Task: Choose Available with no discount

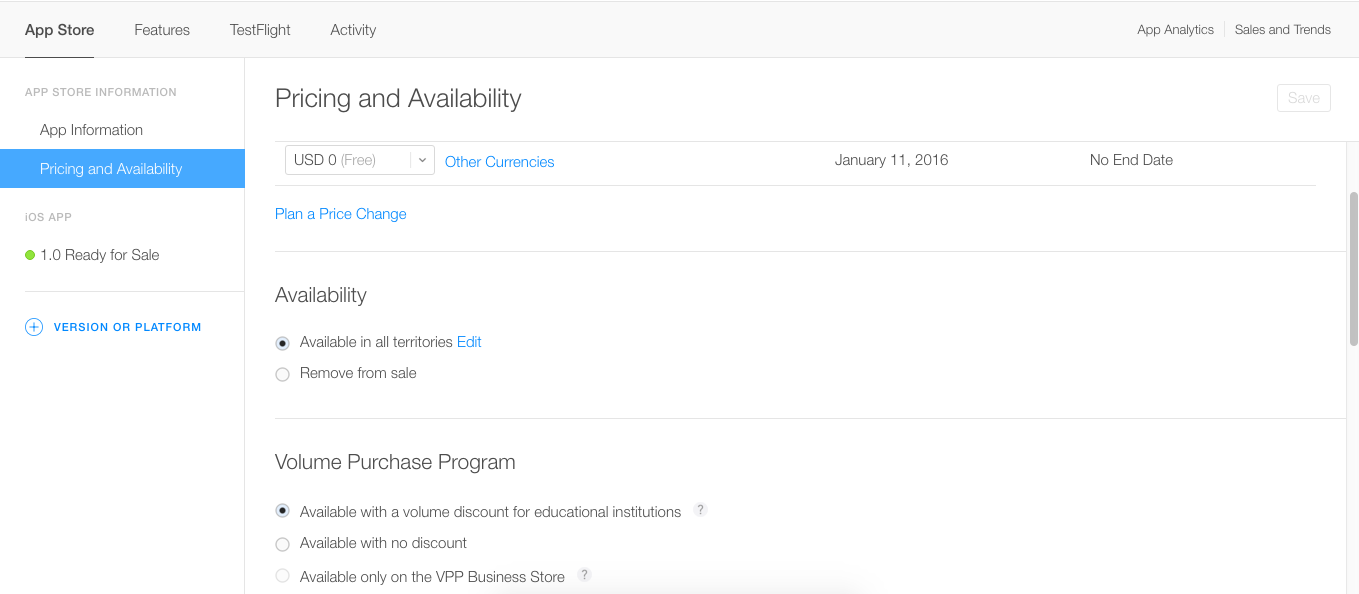Action: [x=282, y=544]
